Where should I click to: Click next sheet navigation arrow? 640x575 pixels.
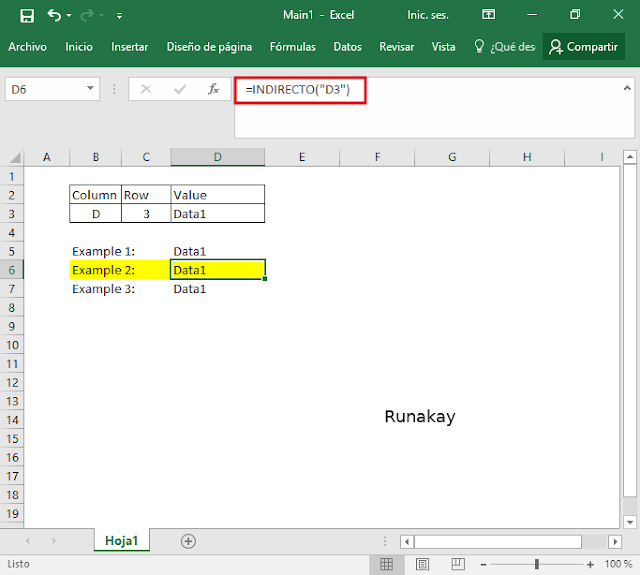pos(54,541)
